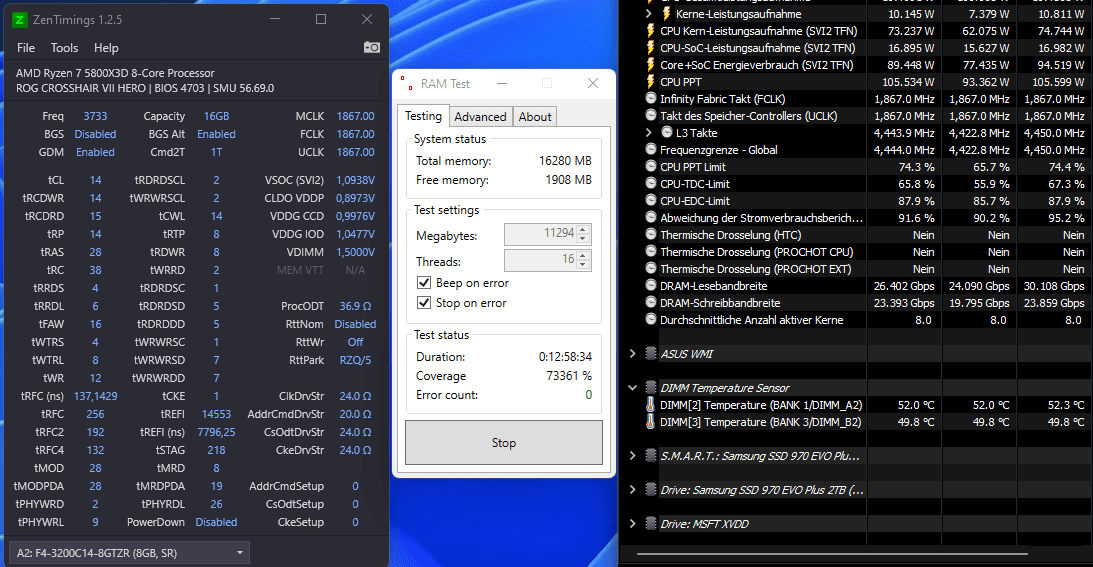The width and height of the screenshot is (1093, 567).
Task: Click Infinity Fabric Takt (FCLK) clock icon
Action: [x=651, y=98]
